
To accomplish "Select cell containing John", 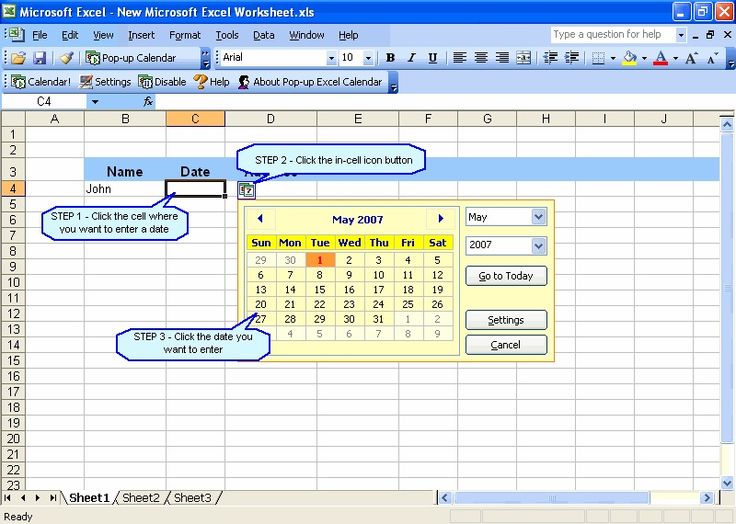I will click(125, 189).
